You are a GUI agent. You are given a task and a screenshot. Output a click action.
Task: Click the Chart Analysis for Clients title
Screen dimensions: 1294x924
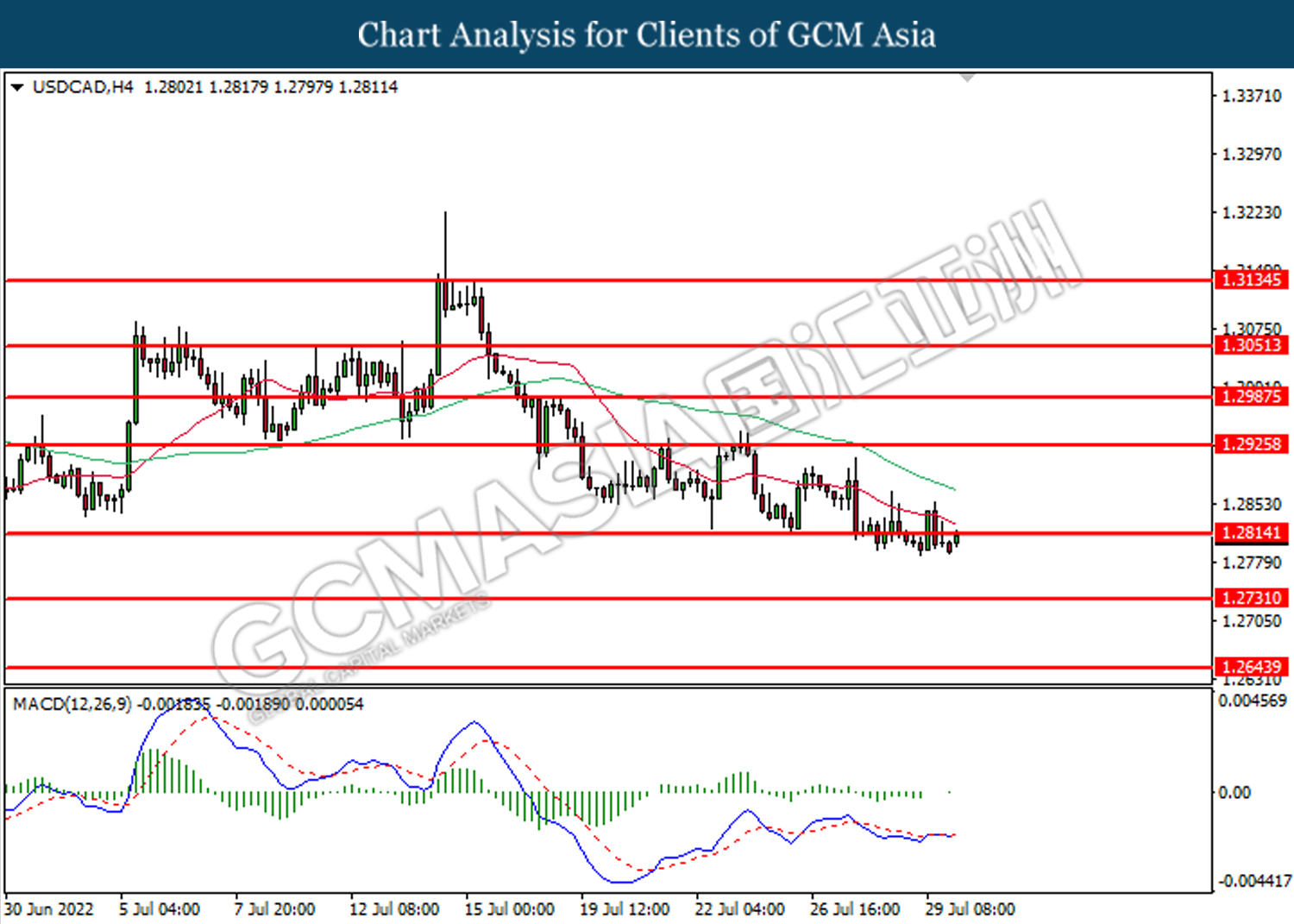pos(647,35)
